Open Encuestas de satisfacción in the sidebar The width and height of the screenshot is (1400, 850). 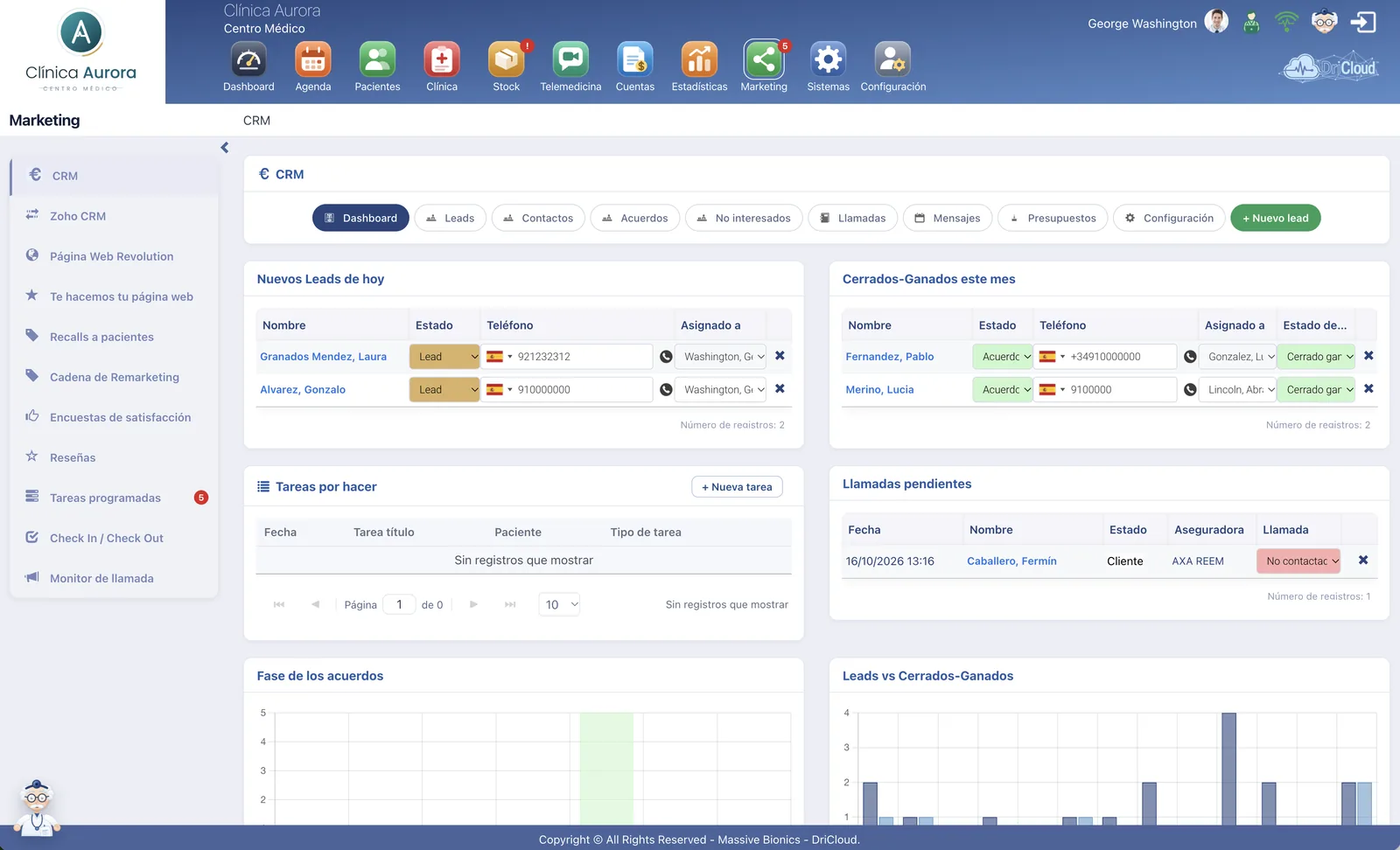click(x=114, y=417)
